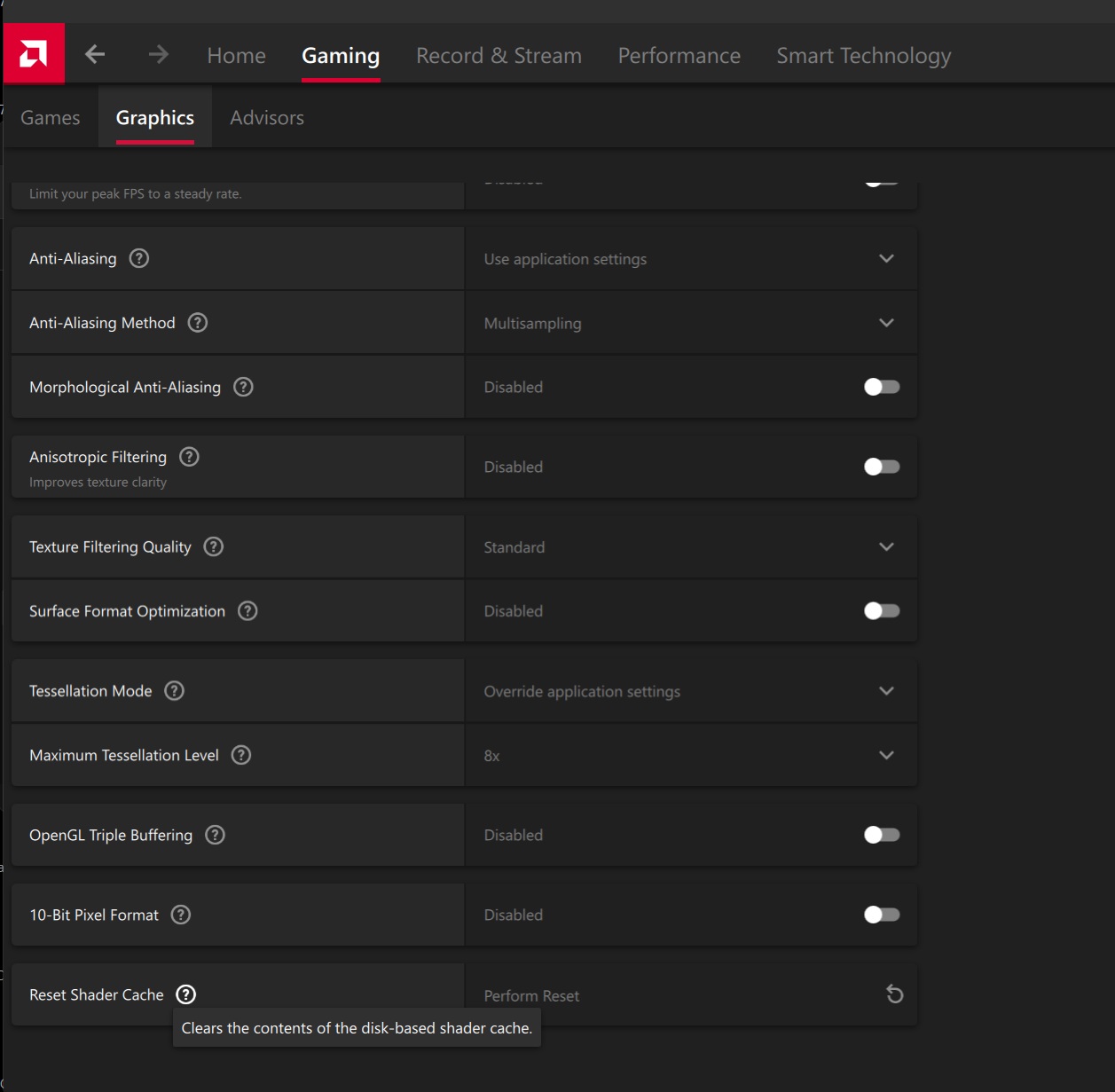Click the 'Maximum Tessellation Level' label
The height and width of the screenshot is (1092, 1115).
coord(124,755)
